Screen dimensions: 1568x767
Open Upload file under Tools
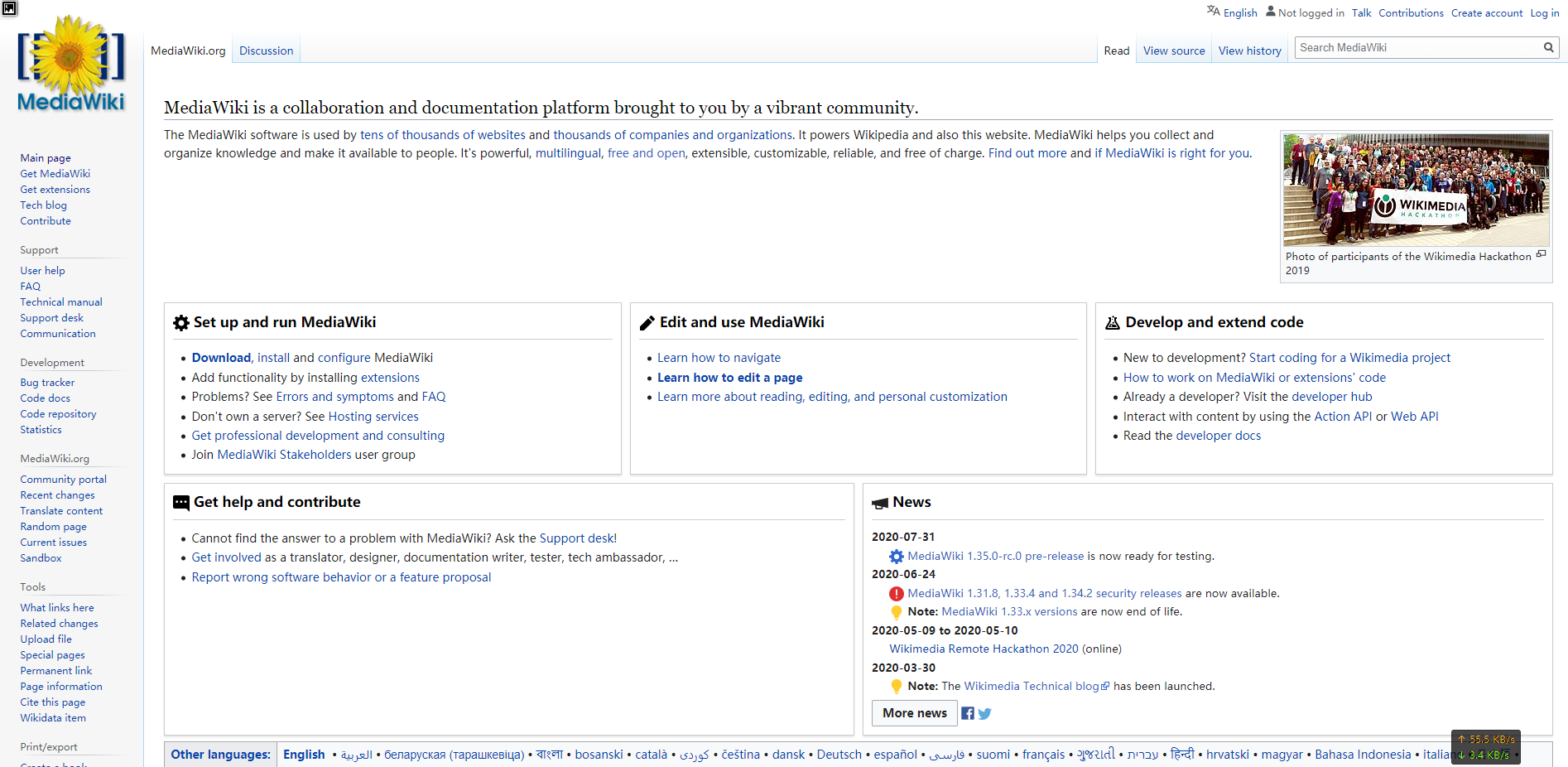click(46, 639)
